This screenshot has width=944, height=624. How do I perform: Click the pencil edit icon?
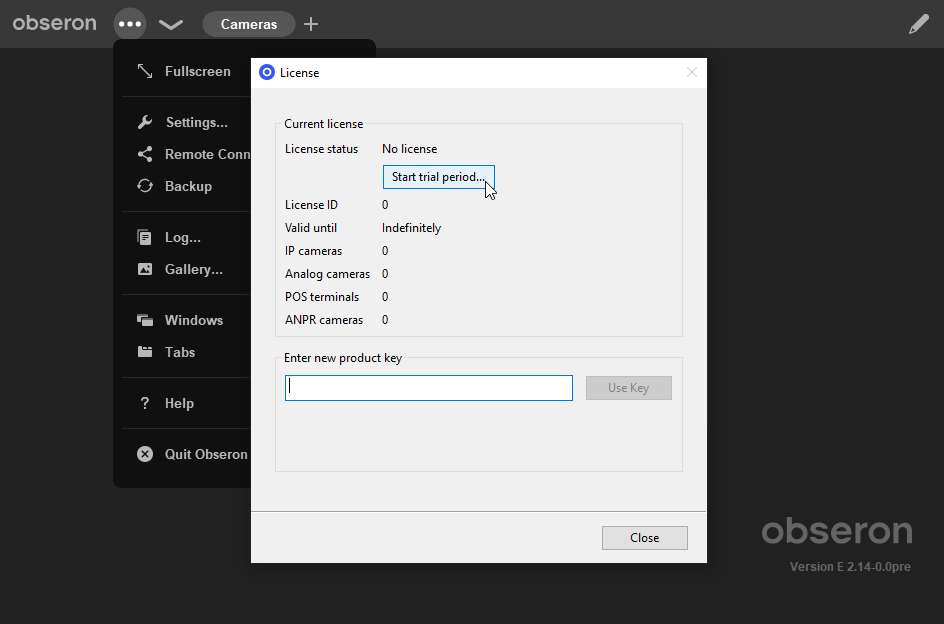click(x=919, y=24)
